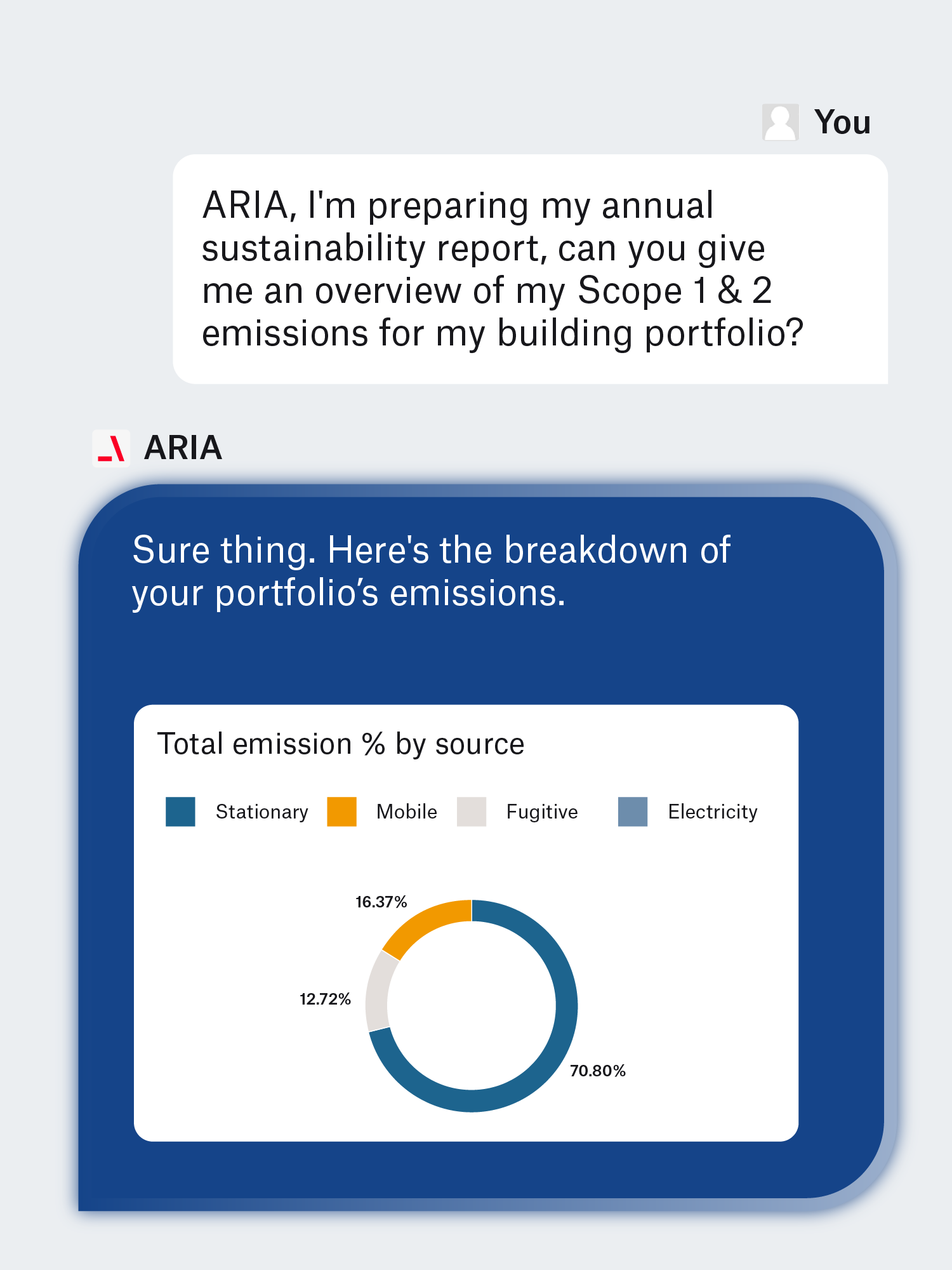Toggle the Fugitive legend label
Screen dimensions: 952x1270
pyautogui.click(x=542, y=812)
